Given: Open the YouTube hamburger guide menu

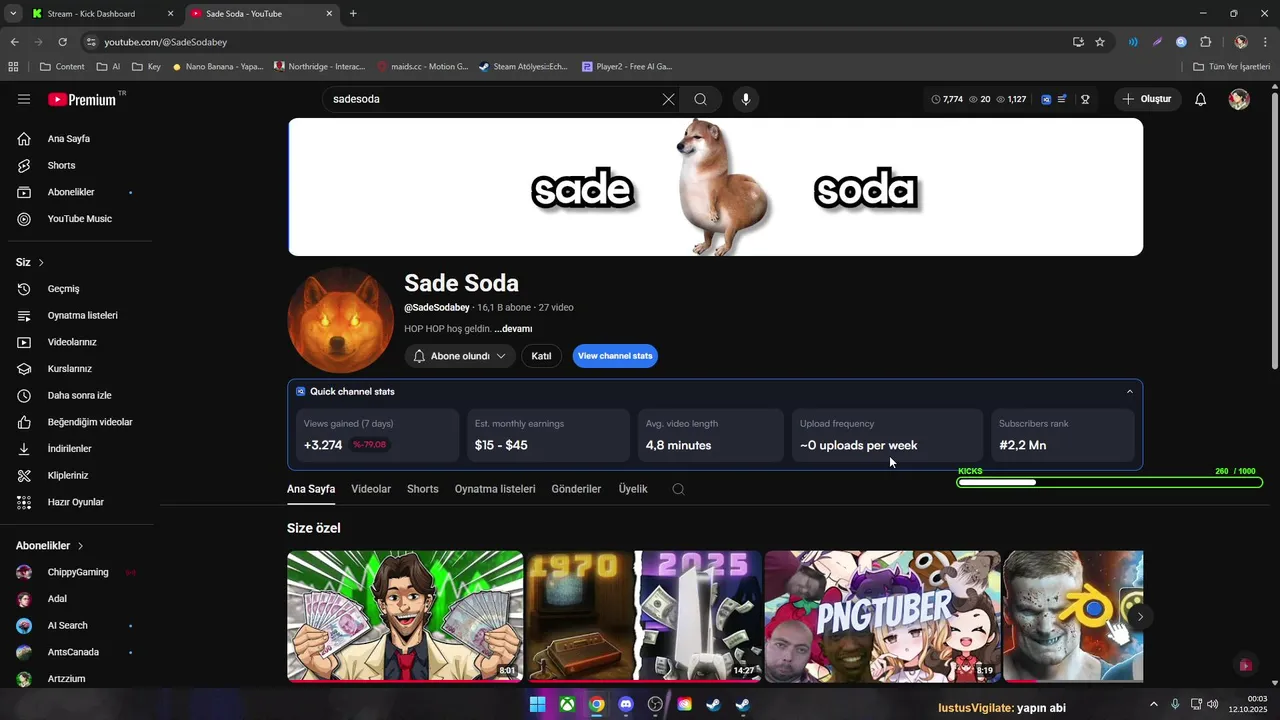Looking at the screenshot, I should coord(24,99).
